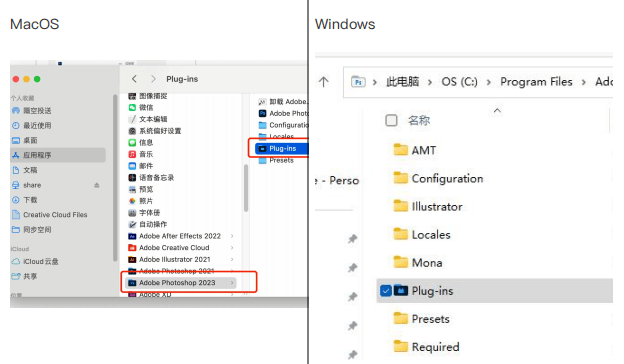Select Adobe After Effects 2022 folder
Image resolution: width=624 pixels, height=364 pixels.
pyautogui.click(x=174, y=236)
